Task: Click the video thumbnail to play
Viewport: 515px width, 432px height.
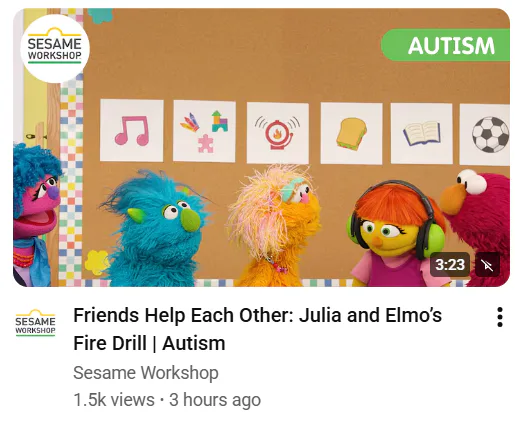Action: coord(261,147)
